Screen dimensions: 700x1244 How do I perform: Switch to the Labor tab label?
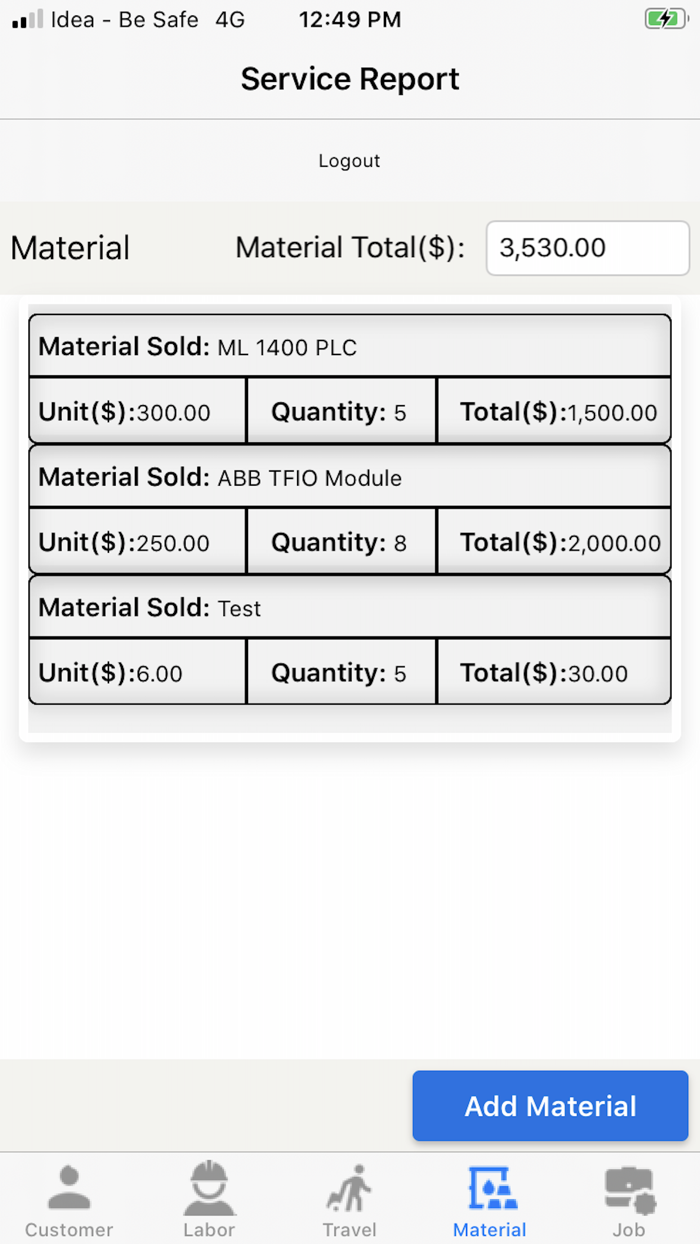[209, 1230]
